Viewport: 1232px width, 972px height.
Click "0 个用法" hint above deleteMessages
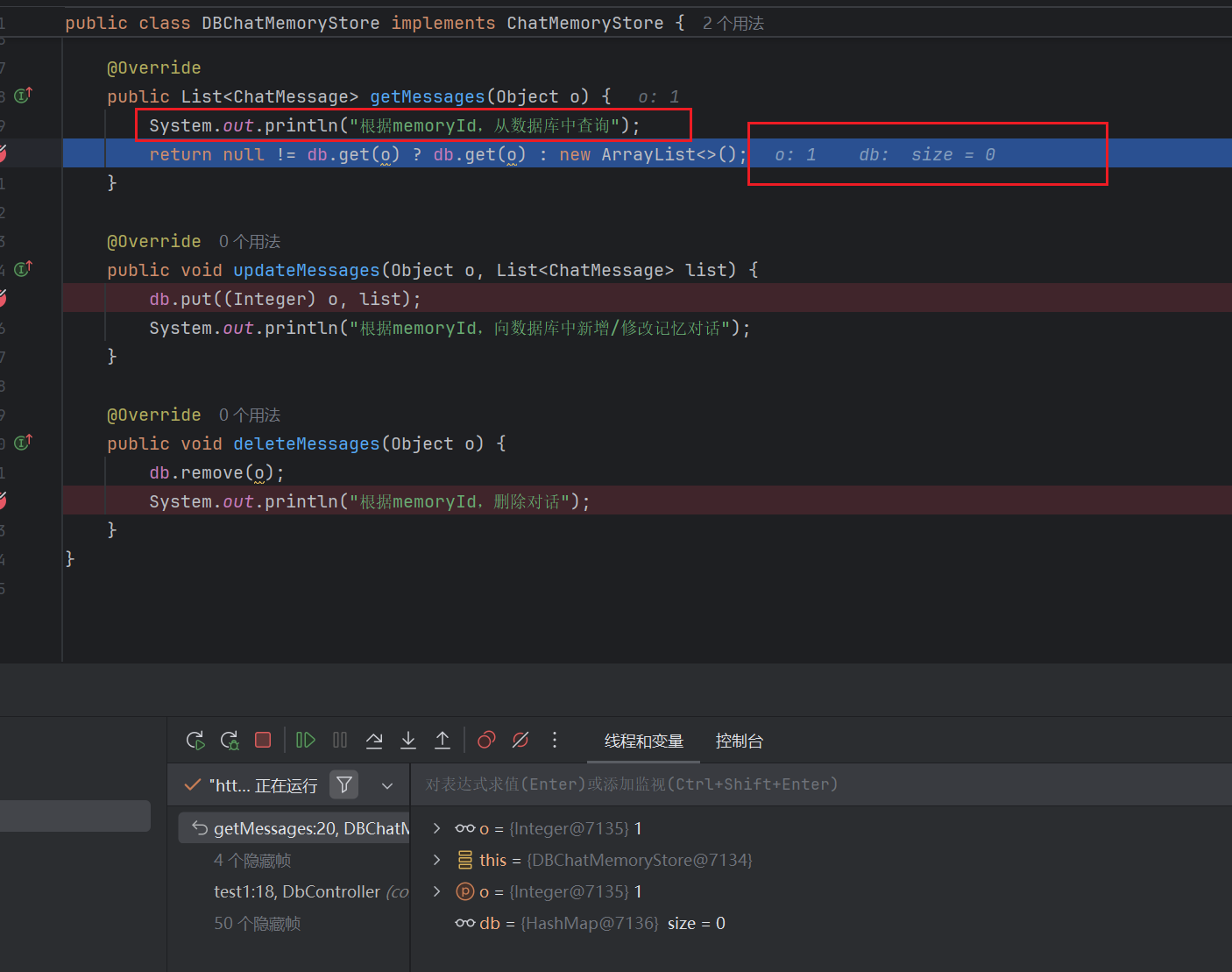click(250, 415)
